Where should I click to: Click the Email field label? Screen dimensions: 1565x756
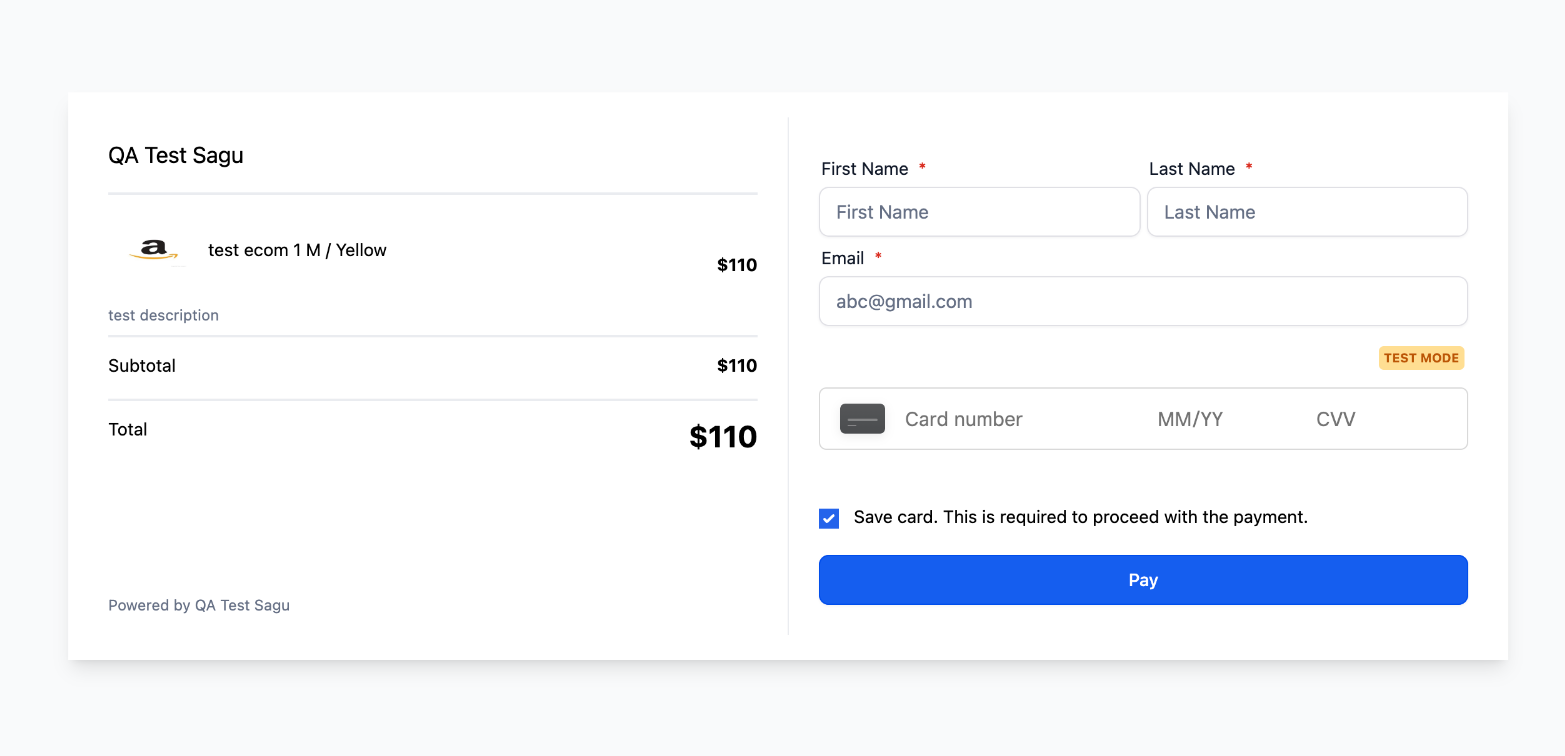tap(843, 258)
